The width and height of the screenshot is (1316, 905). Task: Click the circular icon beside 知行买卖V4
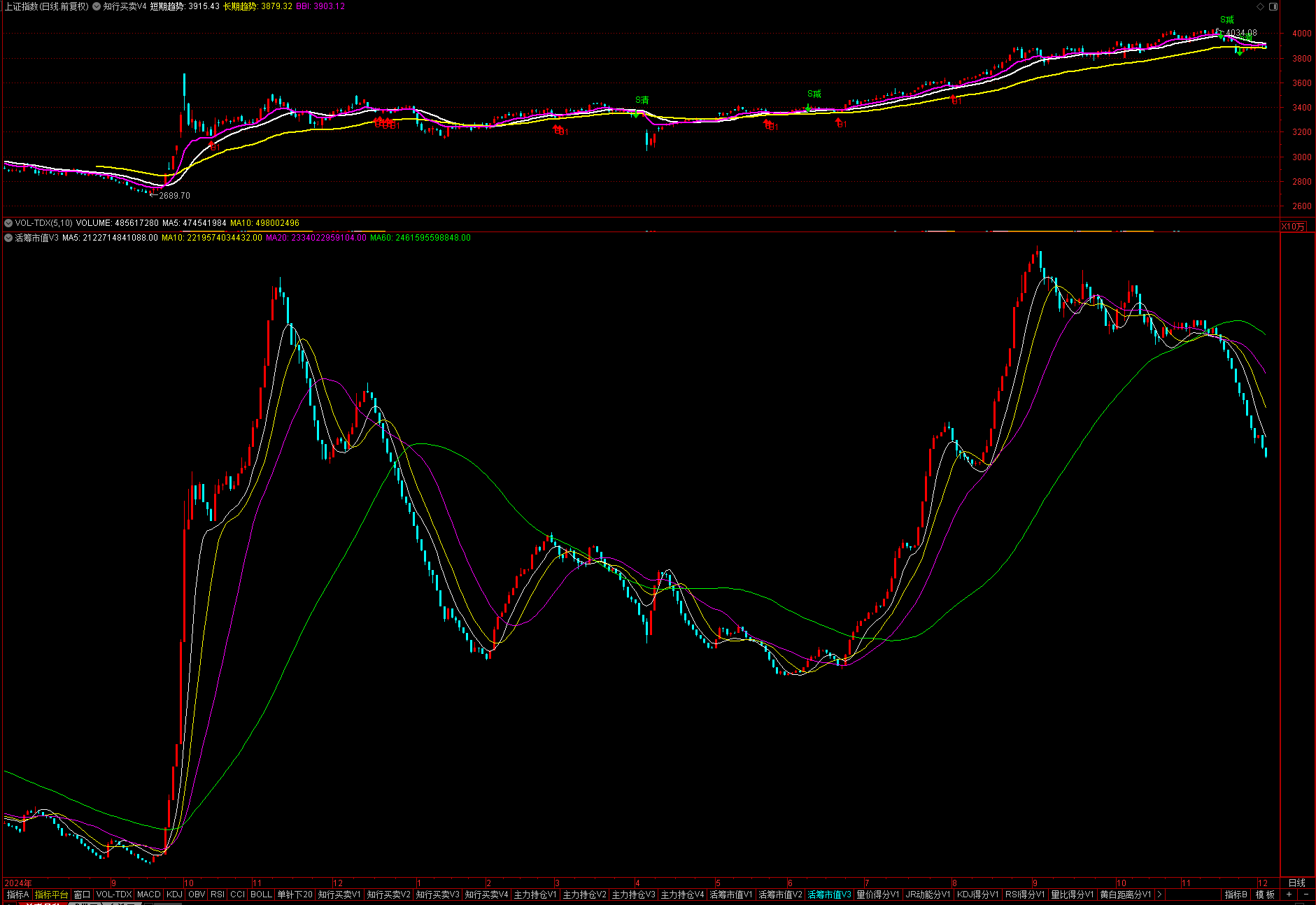pyautogui.click(x=97, y=6)
